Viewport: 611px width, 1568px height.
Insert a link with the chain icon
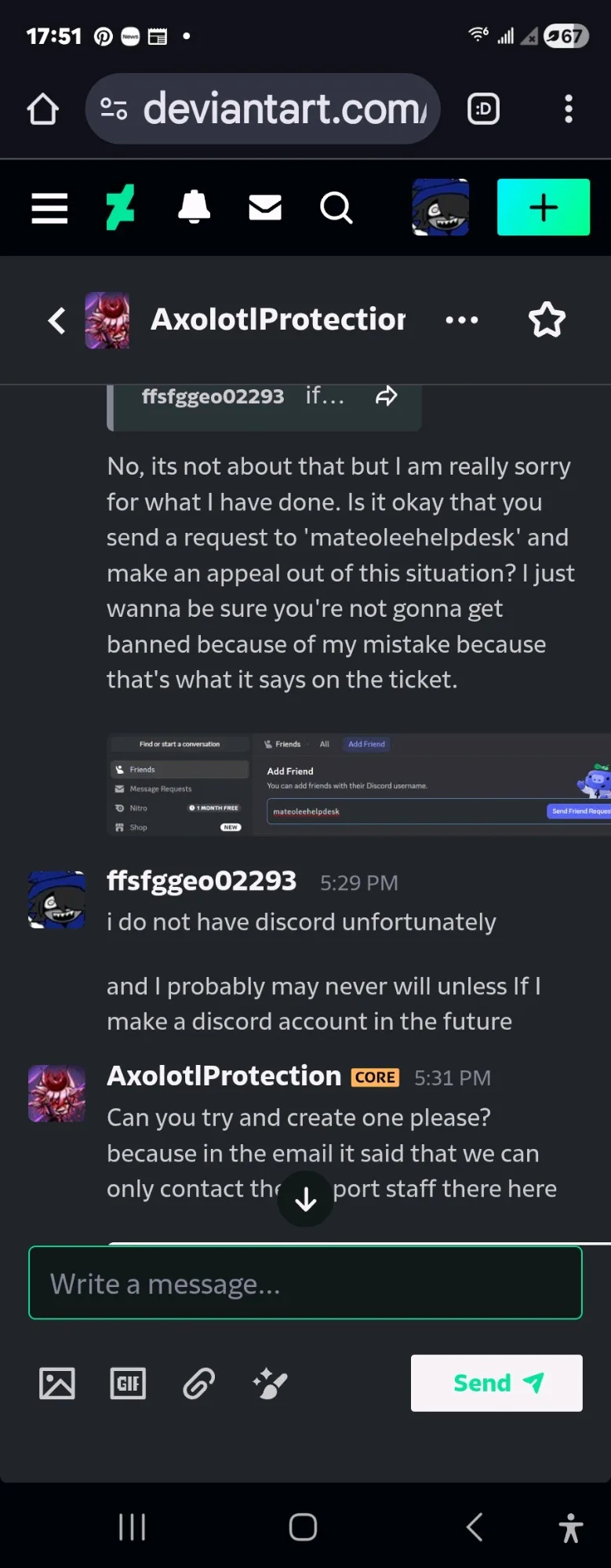199,1383
